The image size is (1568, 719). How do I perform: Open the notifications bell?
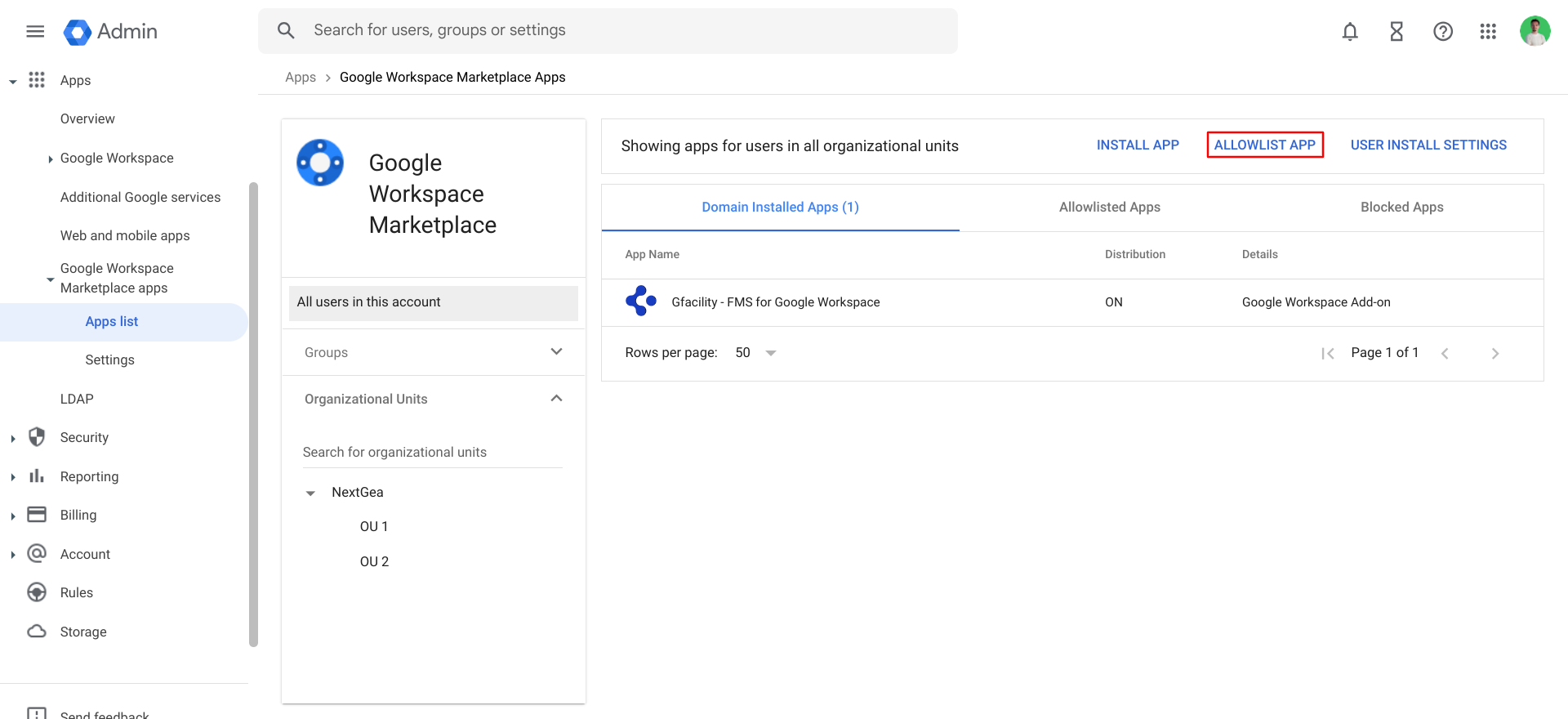click(x=1350, y=31)
